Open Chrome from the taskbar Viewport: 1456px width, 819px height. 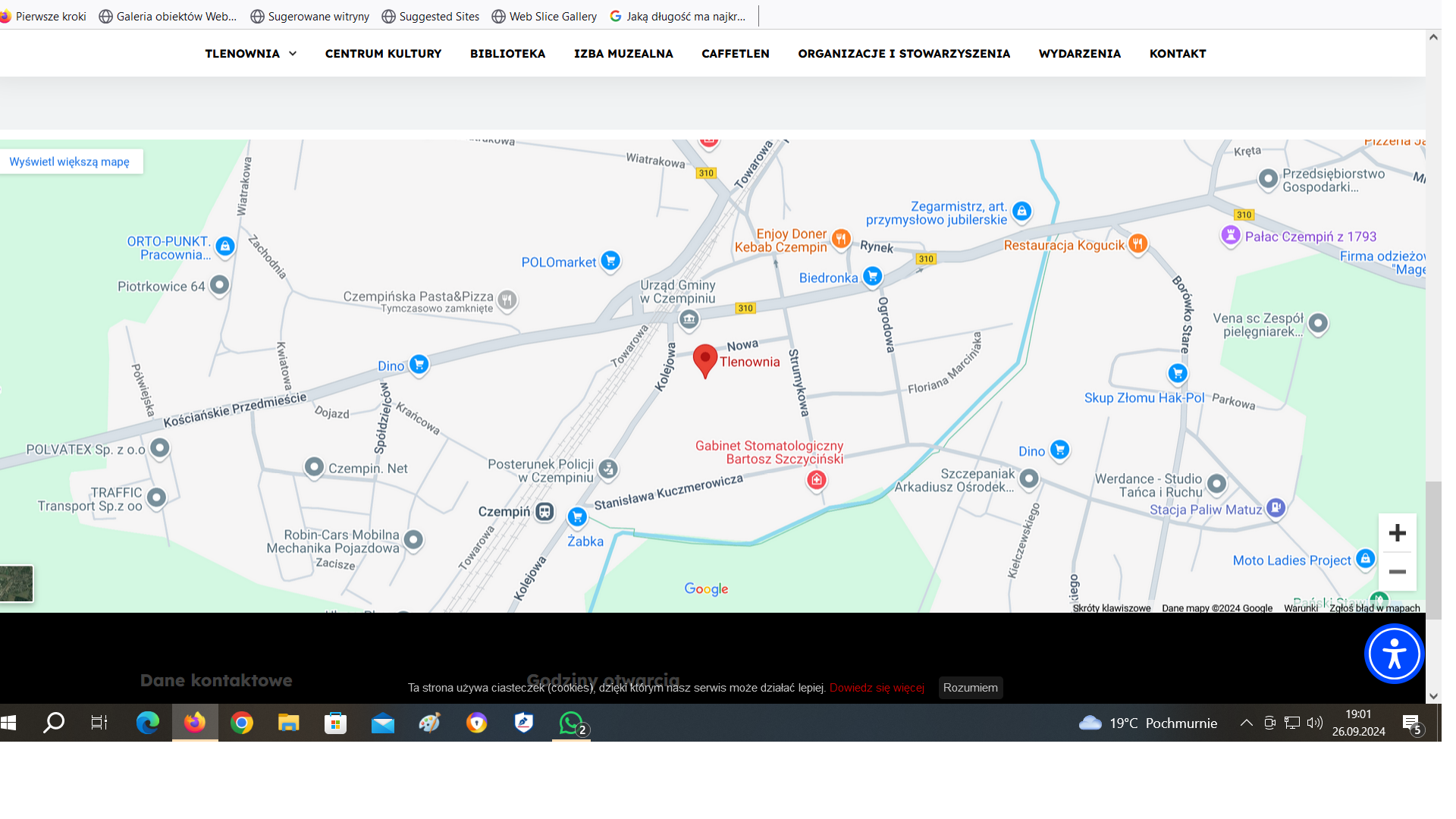coord(242,723)
